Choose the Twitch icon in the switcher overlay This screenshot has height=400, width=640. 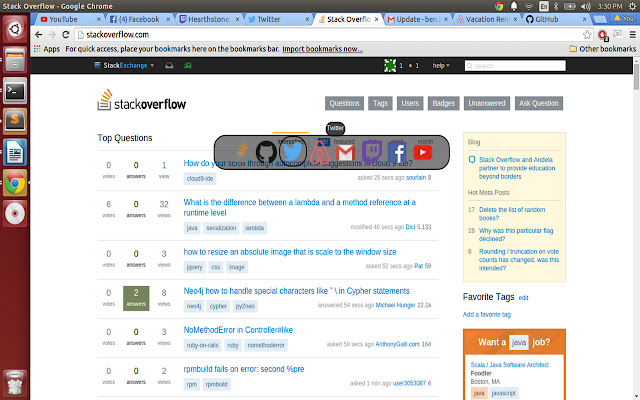(372, 152)
